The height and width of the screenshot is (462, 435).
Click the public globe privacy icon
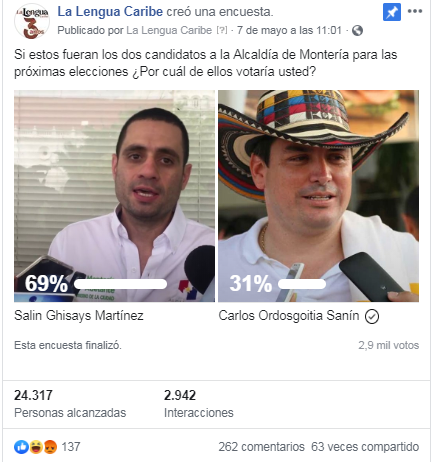pyautogui.click(x=357, y=31)
